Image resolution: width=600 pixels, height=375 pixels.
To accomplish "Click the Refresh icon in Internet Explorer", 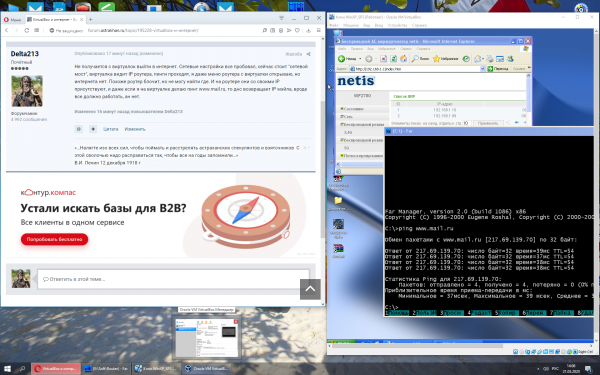I will [393, 59].
